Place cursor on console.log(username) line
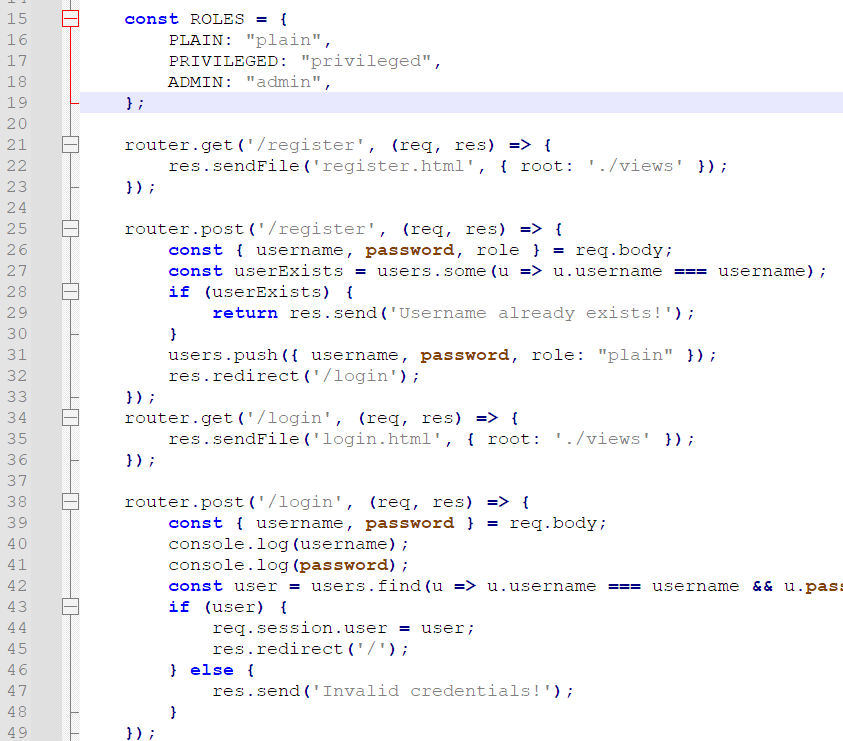 click(x=288, y=544)
